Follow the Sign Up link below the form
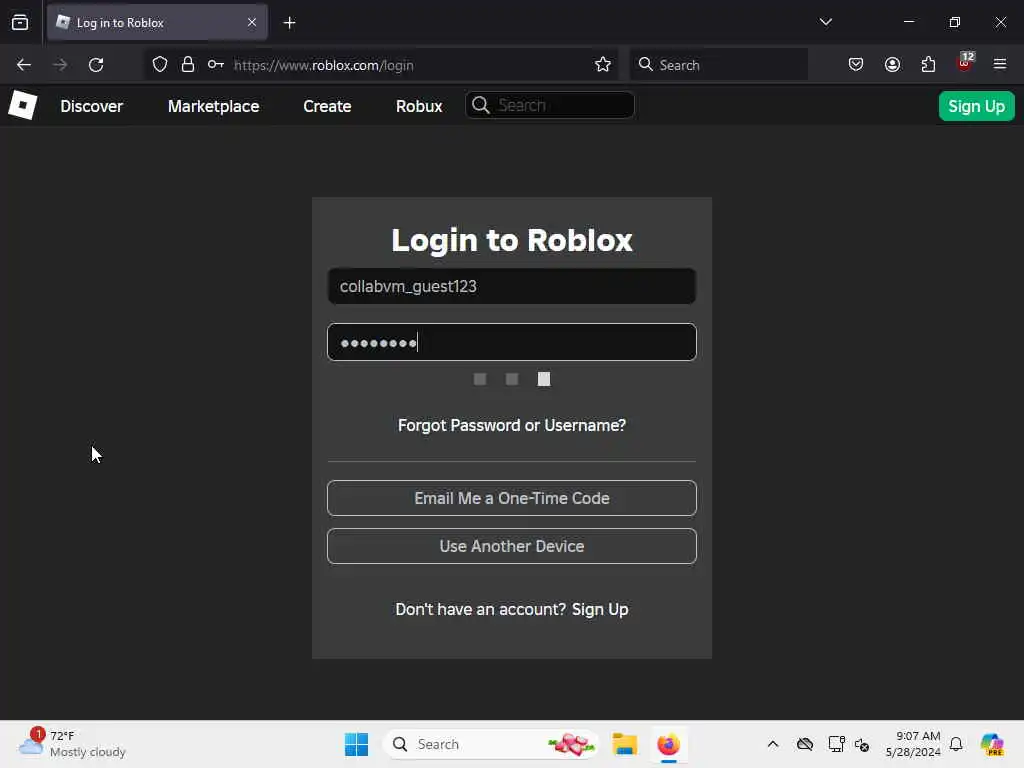This screenshot has width=1024, height=768. tap(600, 609)
